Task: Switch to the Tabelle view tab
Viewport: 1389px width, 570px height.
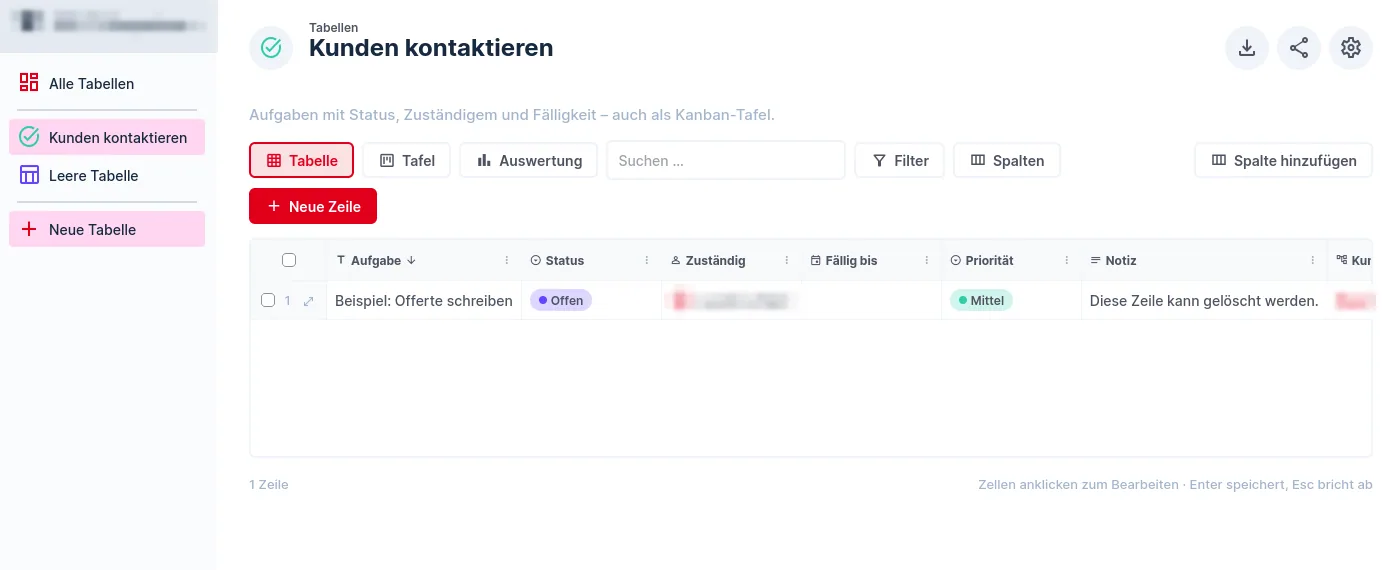Action: tap(301, 160)
